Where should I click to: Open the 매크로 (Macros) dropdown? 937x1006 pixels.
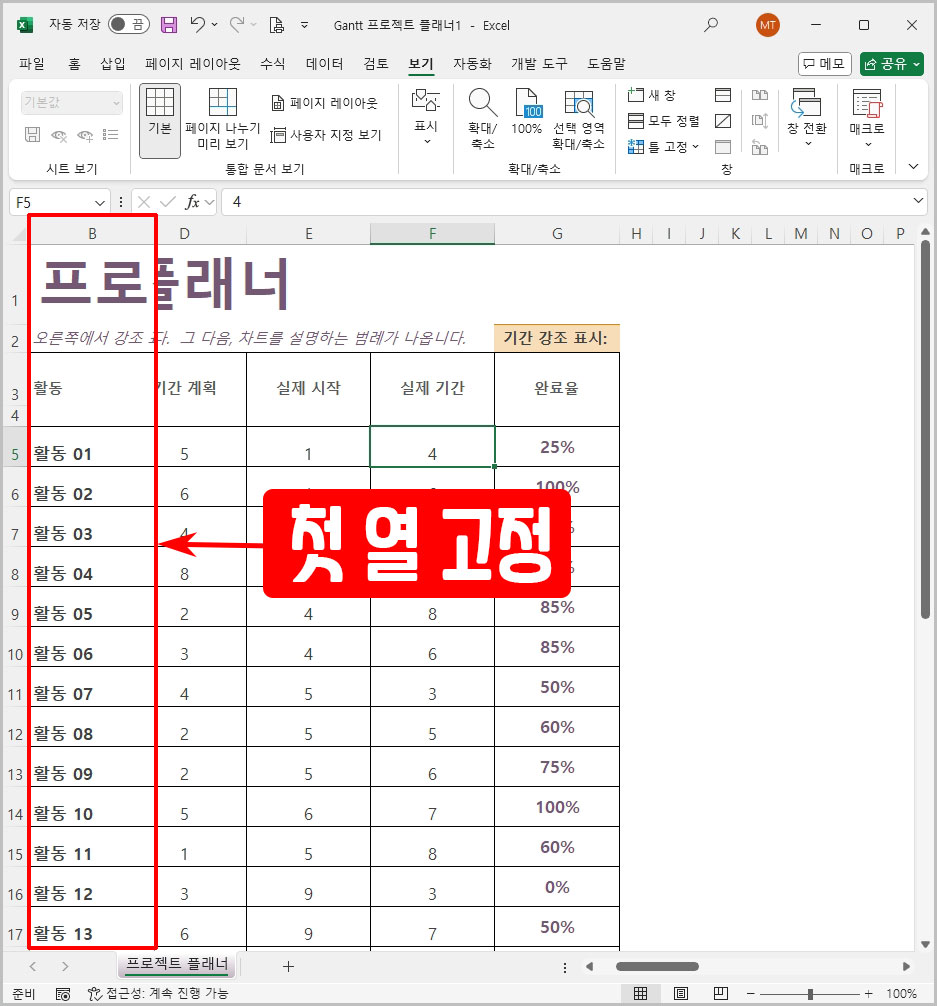tap(866, 120)
